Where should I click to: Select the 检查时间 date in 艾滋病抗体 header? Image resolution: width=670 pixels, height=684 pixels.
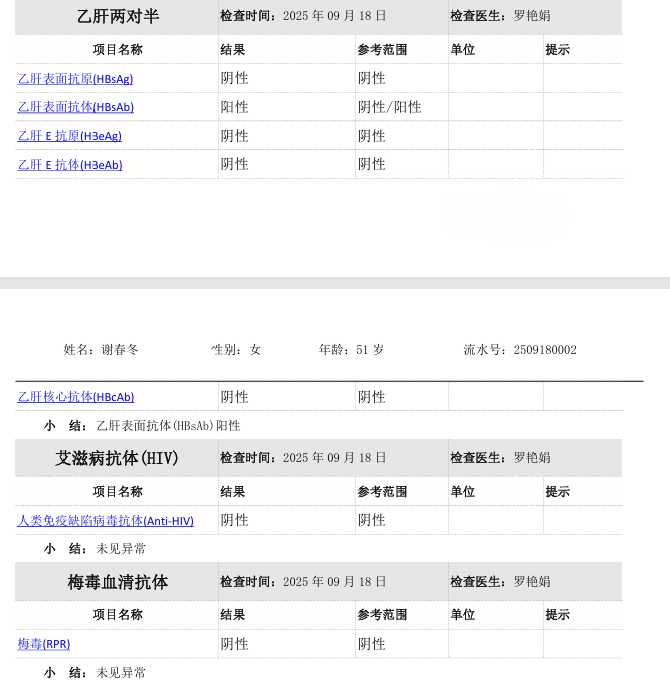[x=334, y=458]
